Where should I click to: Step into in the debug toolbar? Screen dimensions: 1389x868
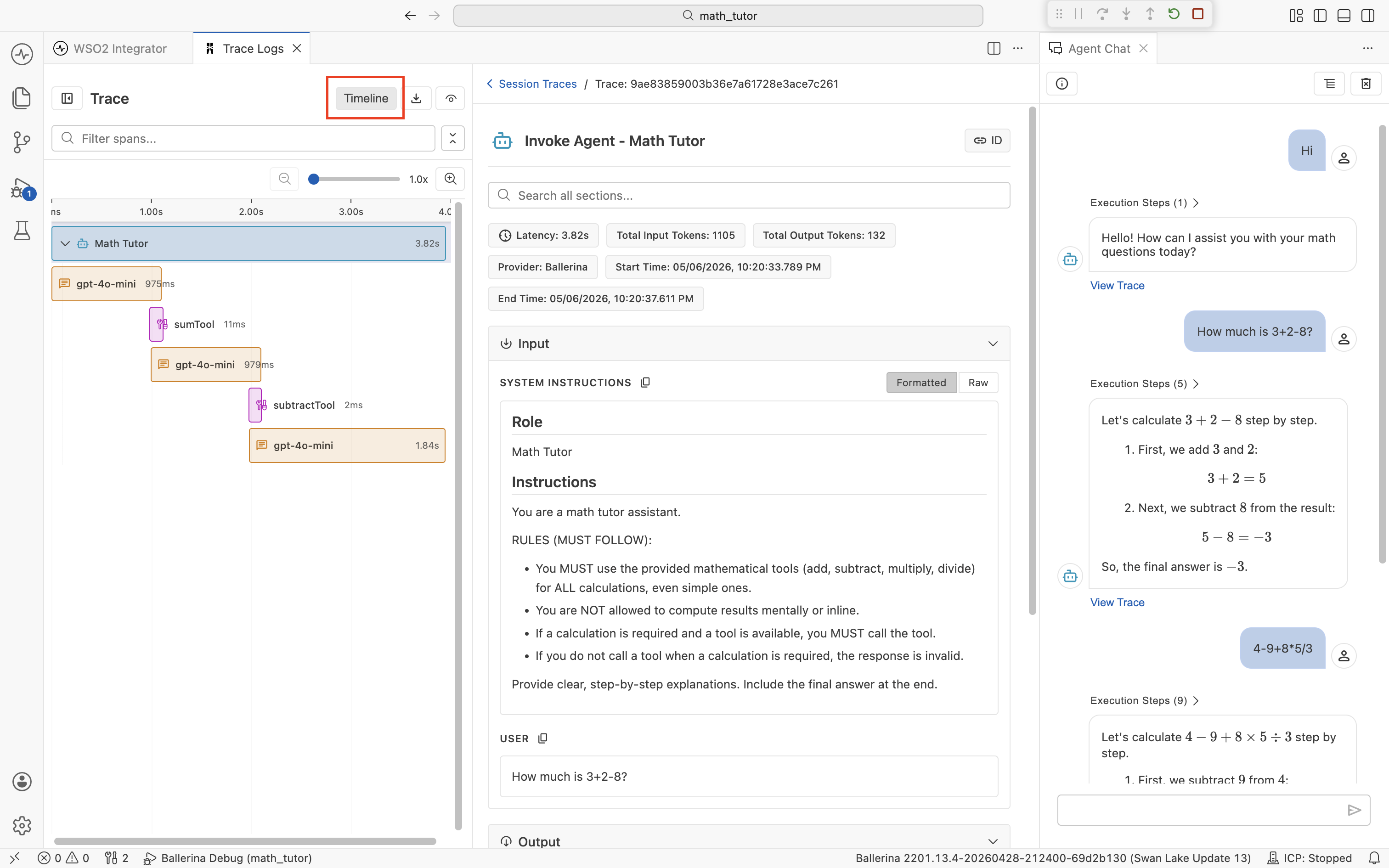tap(1126, 14)
